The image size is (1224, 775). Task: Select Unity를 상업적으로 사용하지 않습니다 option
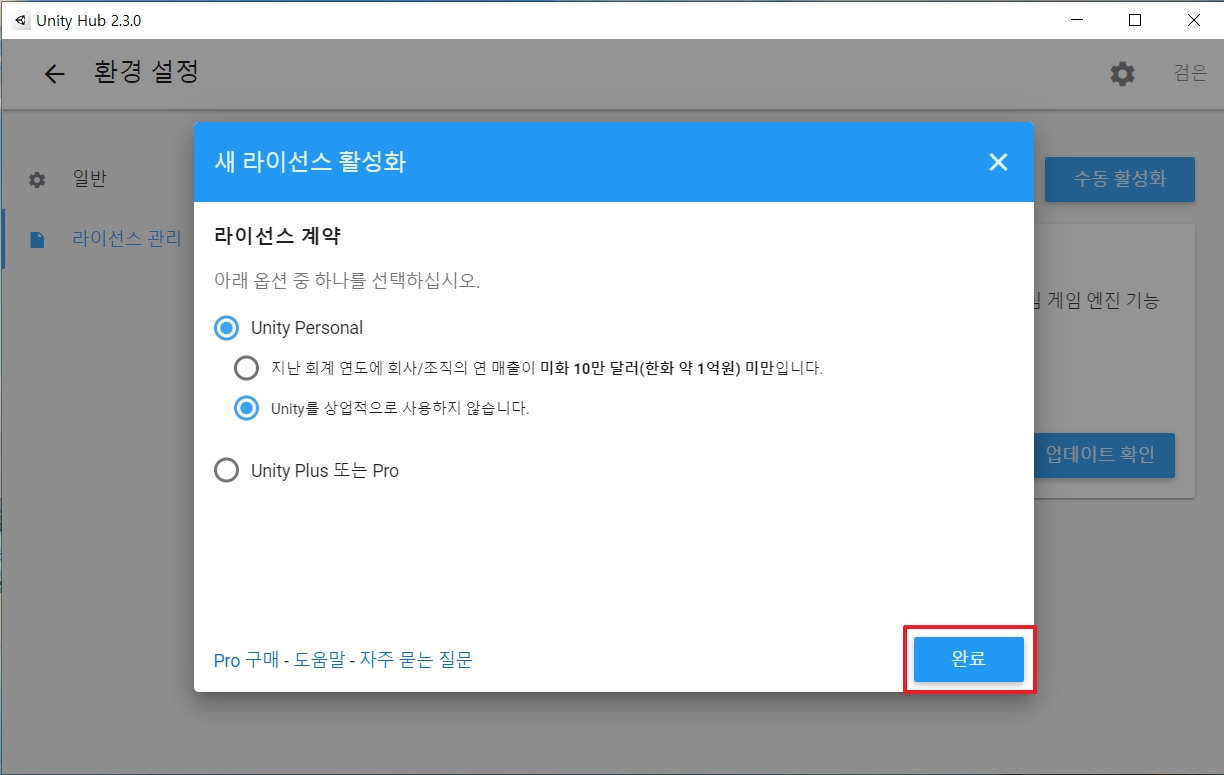[x=246, y=408]
